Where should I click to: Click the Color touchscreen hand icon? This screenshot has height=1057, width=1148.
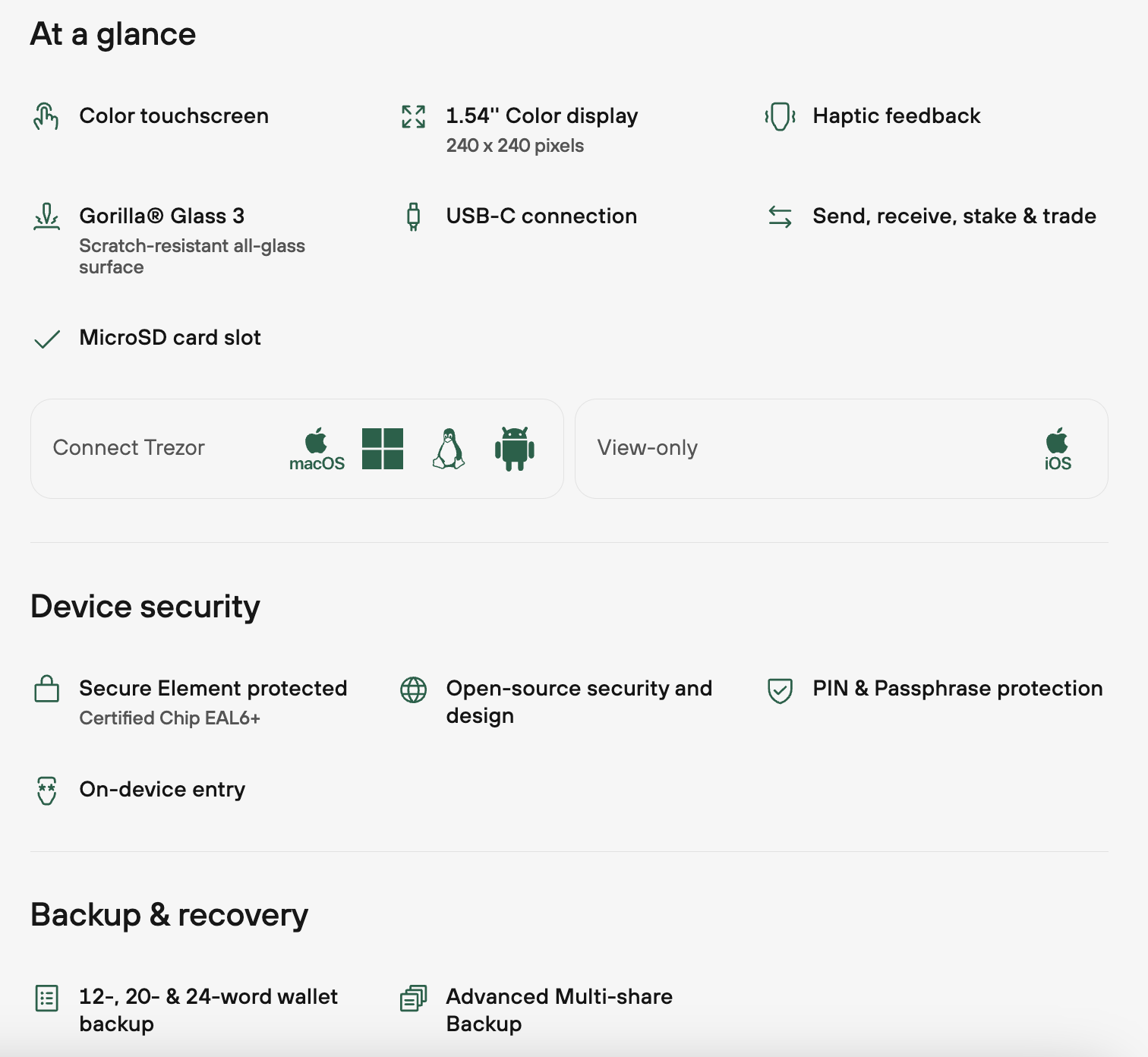pos(46,116)
